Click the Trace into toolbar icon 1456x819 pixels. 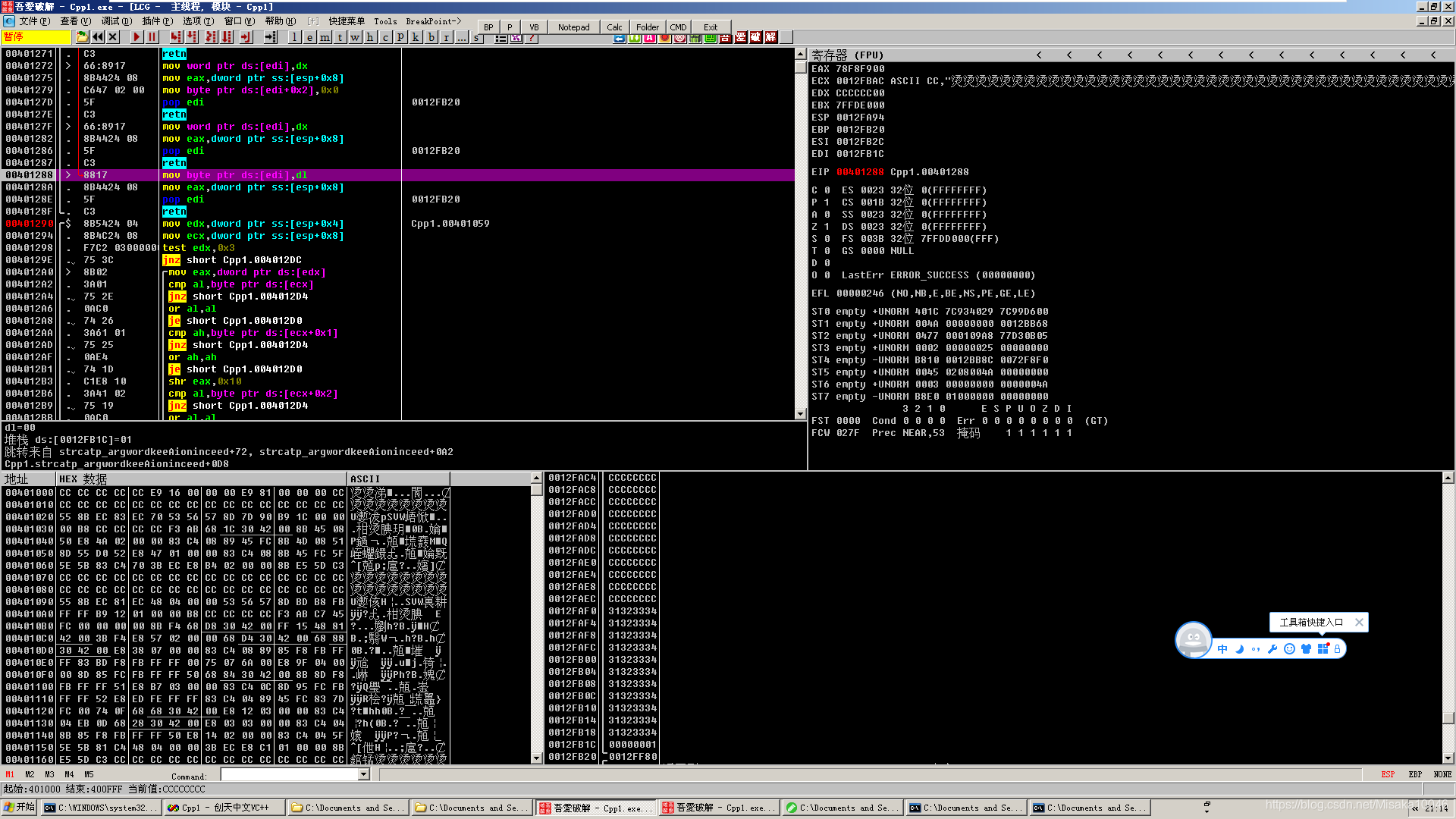211,37
